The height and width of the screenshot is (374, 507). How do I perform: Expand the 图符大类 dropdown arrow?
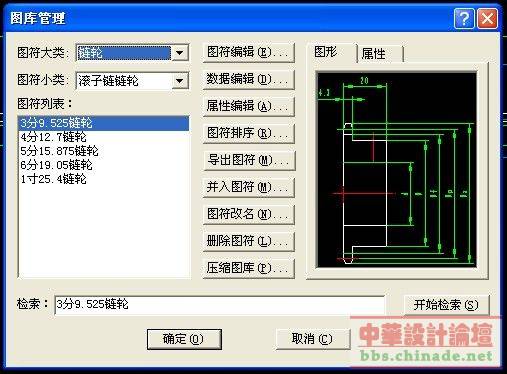180,53
